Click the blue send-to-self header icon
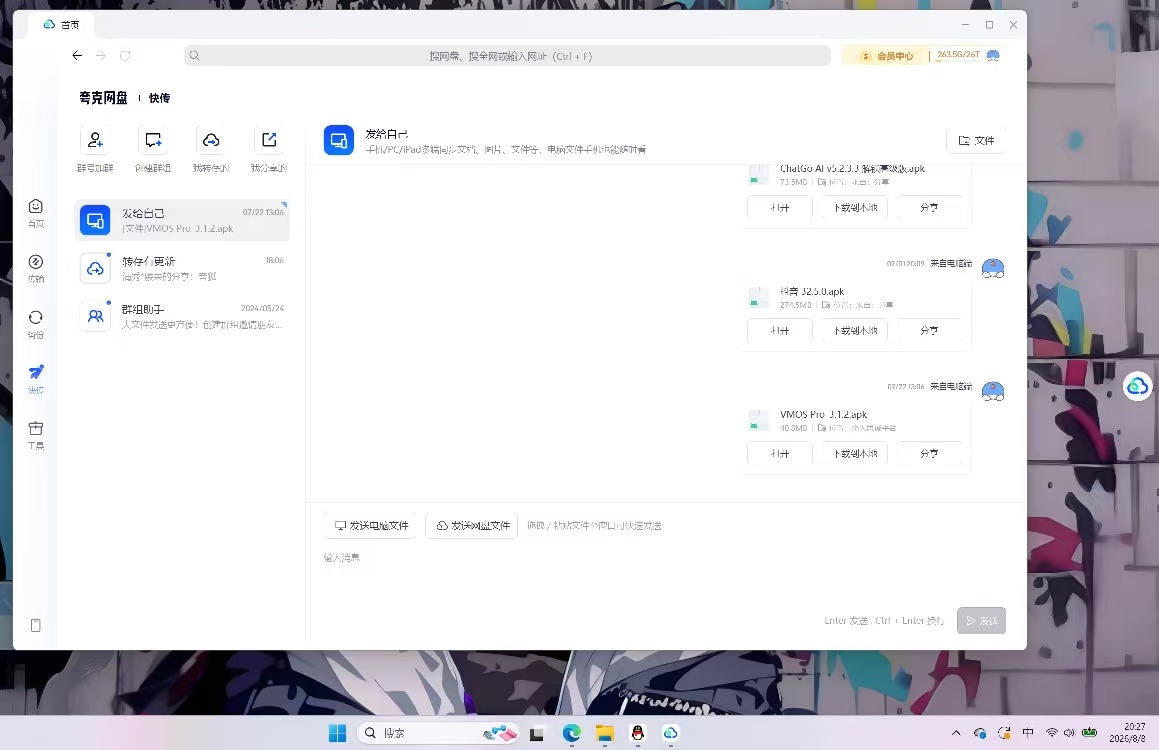1159x750 pixels. [339, 140]
